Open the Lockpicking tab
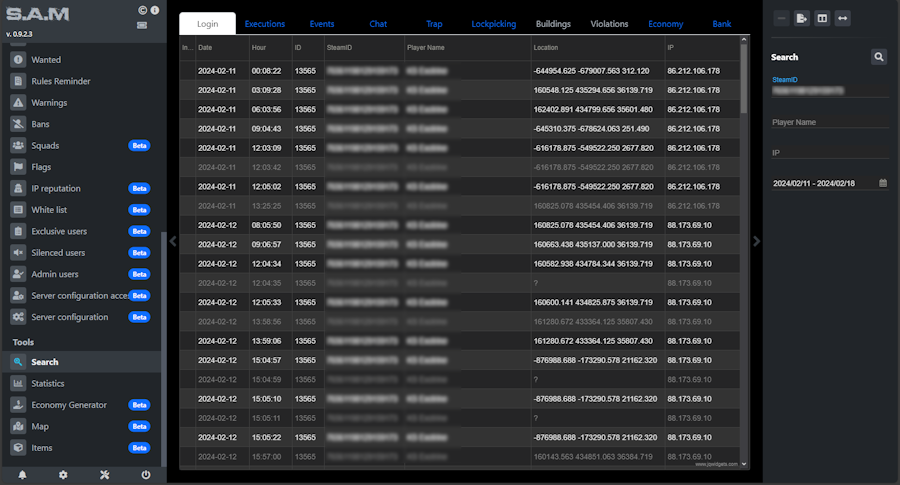Viewport: 900px width, 485px height. point(494,23)
